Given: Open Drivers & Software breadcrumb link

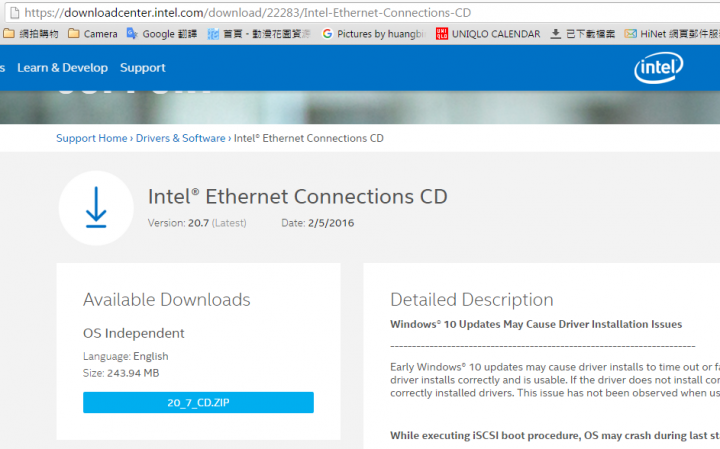Looking at the screenshot, I should pos(181,138).
